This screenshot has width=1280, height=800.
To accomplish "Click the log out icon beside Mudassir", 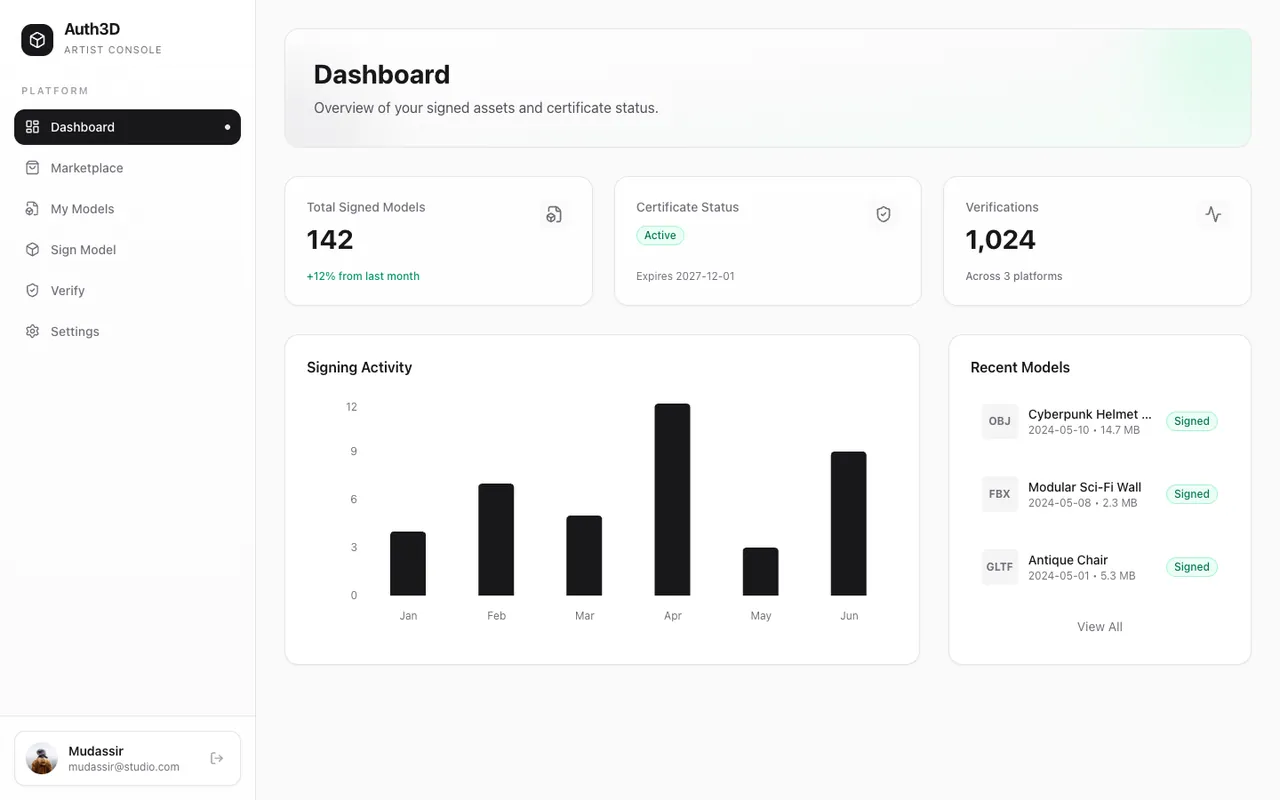I will coord(217,759).
